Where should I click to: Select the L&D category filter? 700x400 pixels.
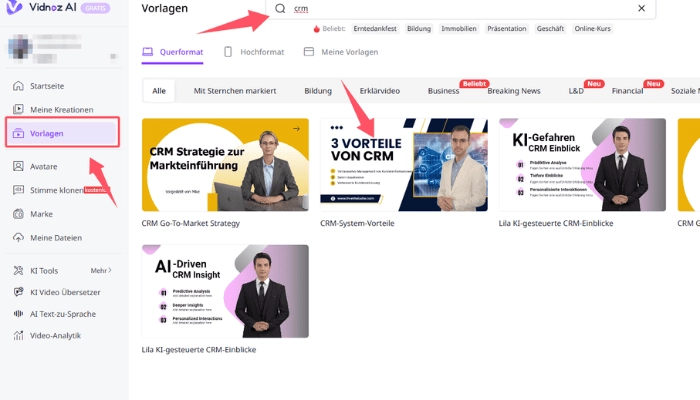pyautogui.click(x=576, y=91)
